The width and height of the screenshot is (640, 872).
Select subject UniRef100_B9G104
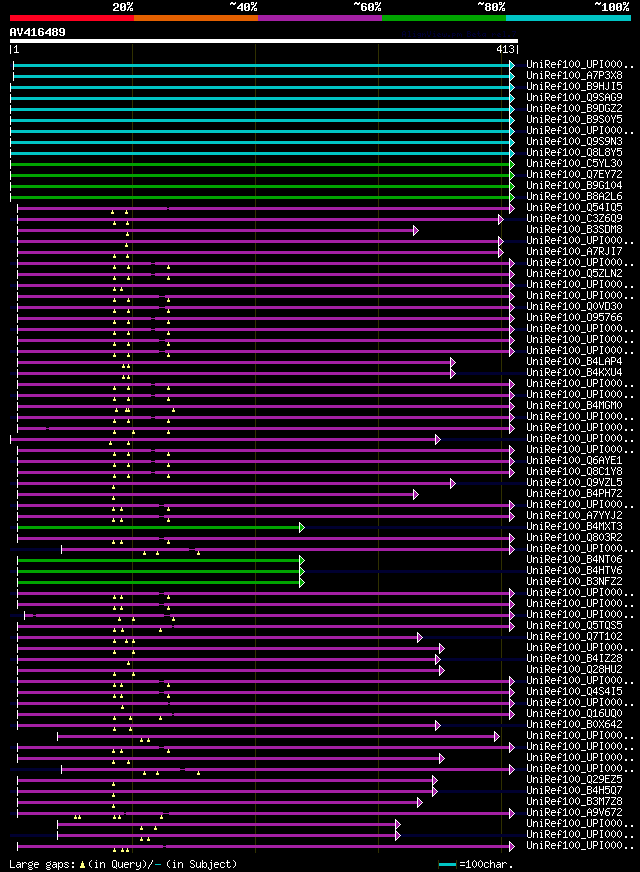(574, 186)
